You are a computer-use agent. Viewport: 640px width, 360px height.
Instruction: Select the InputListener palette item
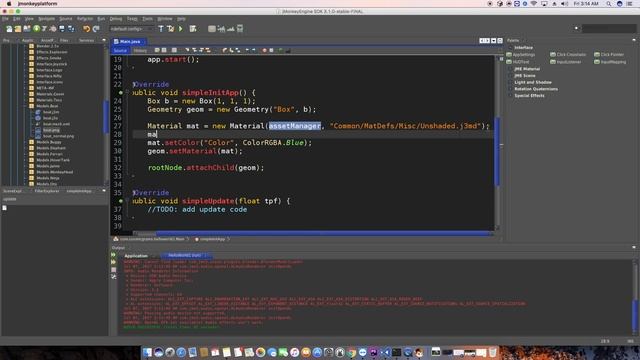[565, 62]
